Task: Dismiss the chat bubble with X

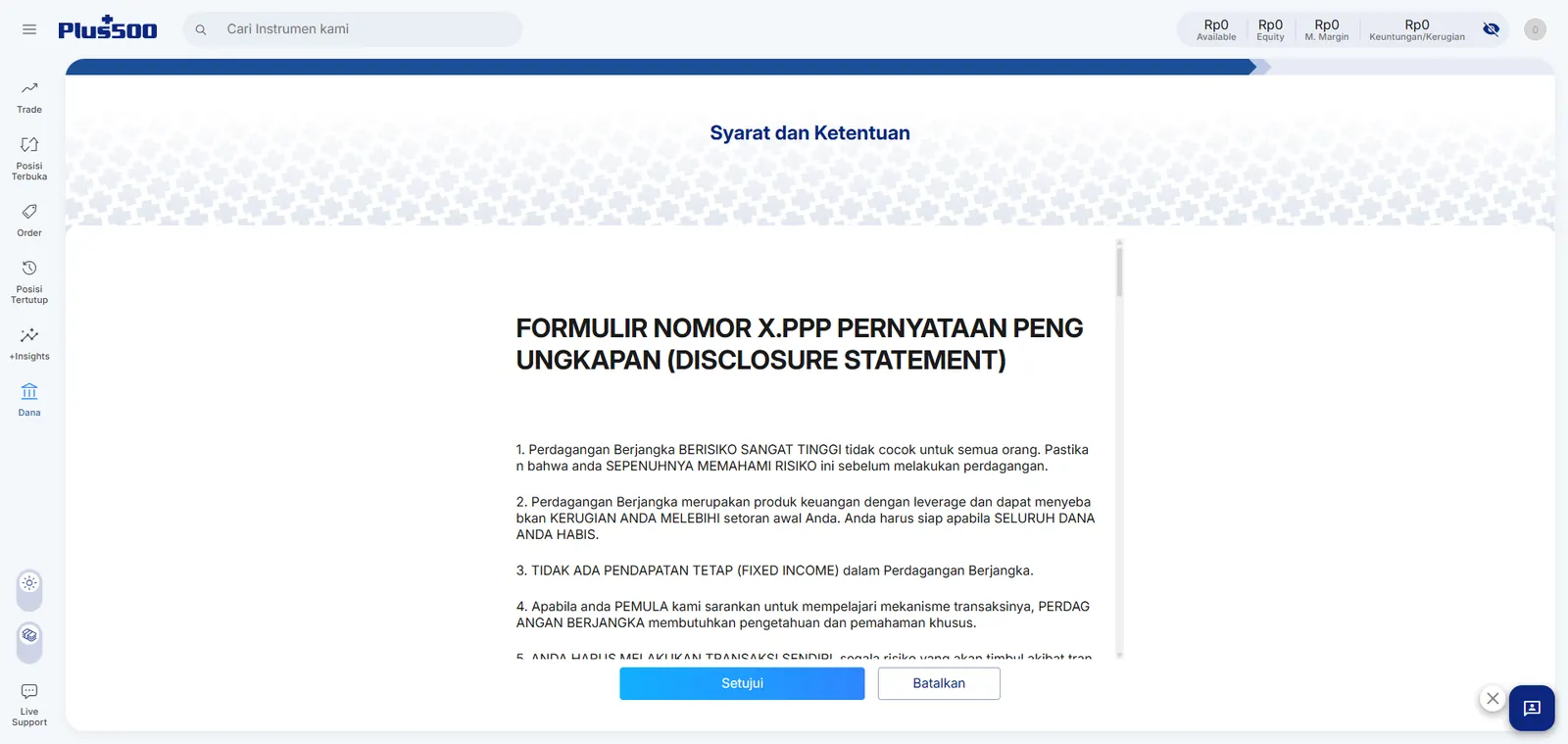Action: [1493, 699]
